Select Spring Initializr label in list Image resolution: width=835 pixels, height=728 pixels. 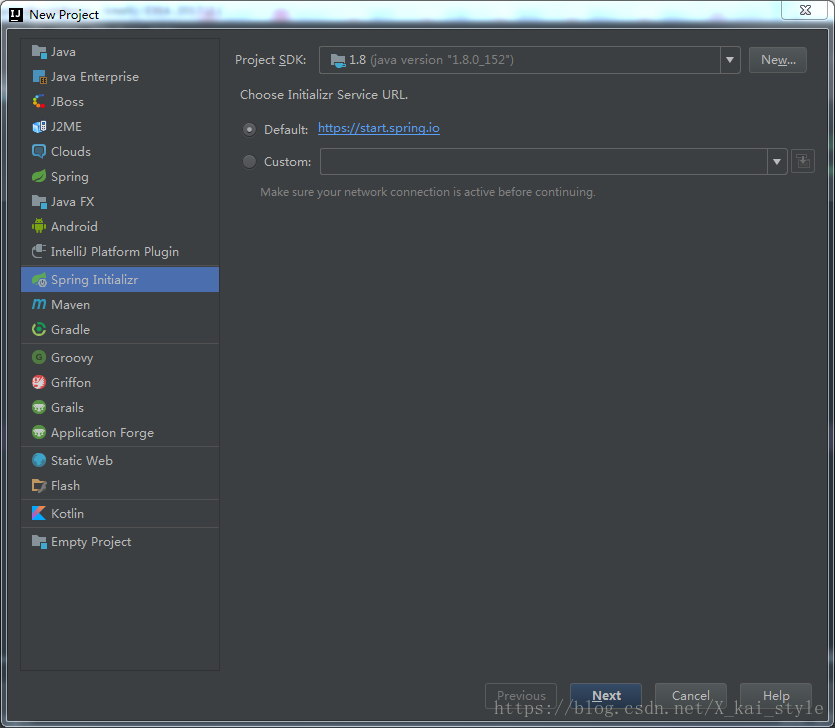(x=94, y=280)
